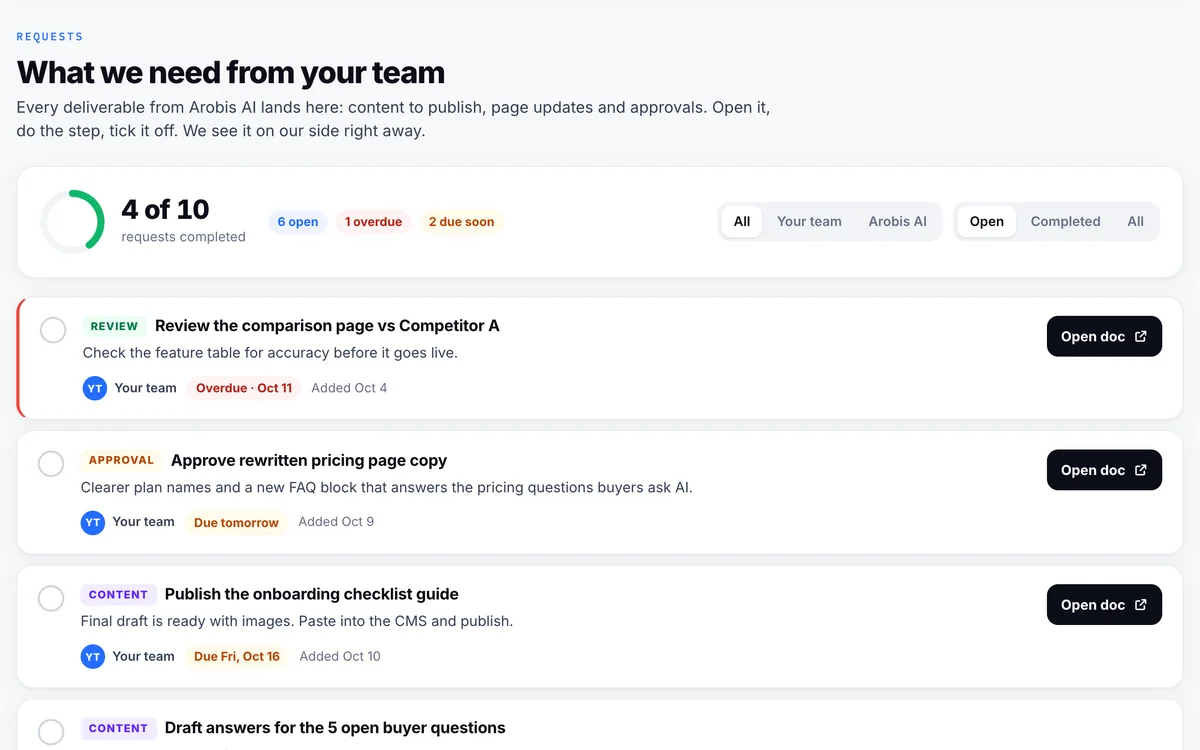
Task: Click the 'REQUESTS' section label
Action: 50,37
